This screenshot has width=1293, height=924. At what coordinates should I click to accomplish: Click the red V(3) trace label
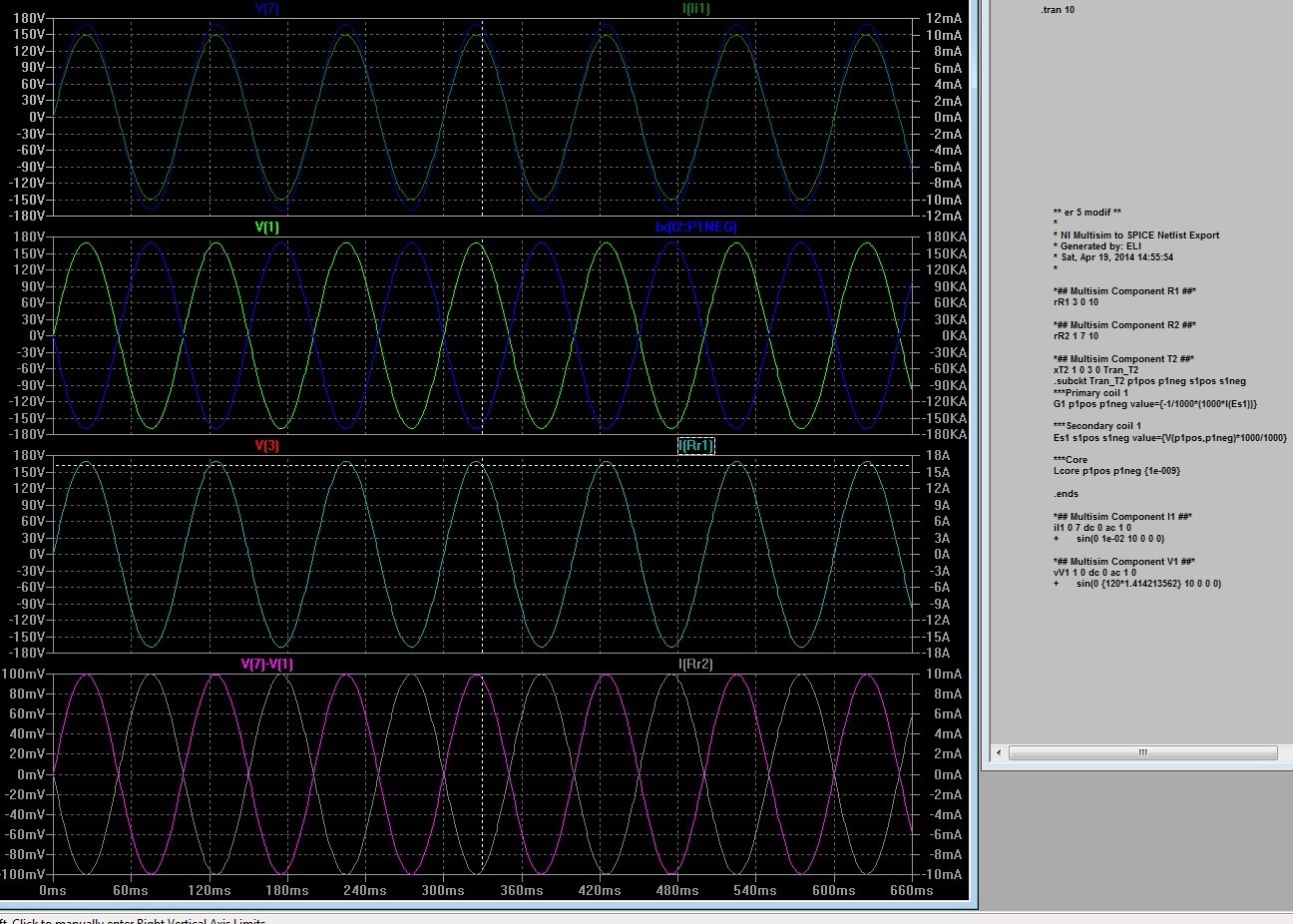[x=266, y=446]
